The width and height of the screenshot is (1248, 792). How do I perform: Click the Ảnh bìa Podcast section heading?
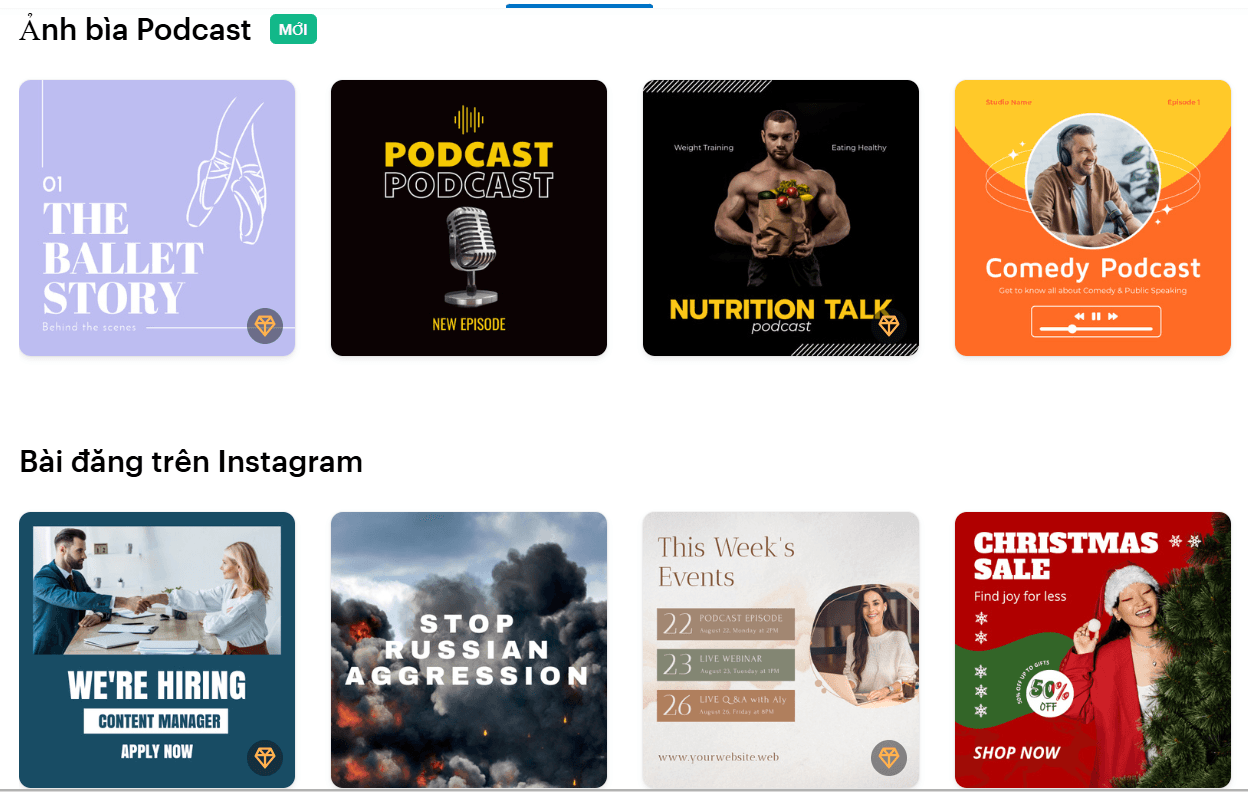[135, 30]
